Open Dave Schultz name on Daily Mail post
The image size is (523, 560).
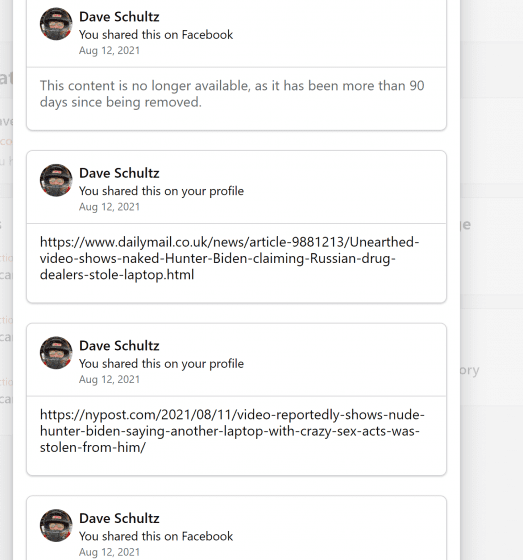pyautogui.click(x=119, y=173)
